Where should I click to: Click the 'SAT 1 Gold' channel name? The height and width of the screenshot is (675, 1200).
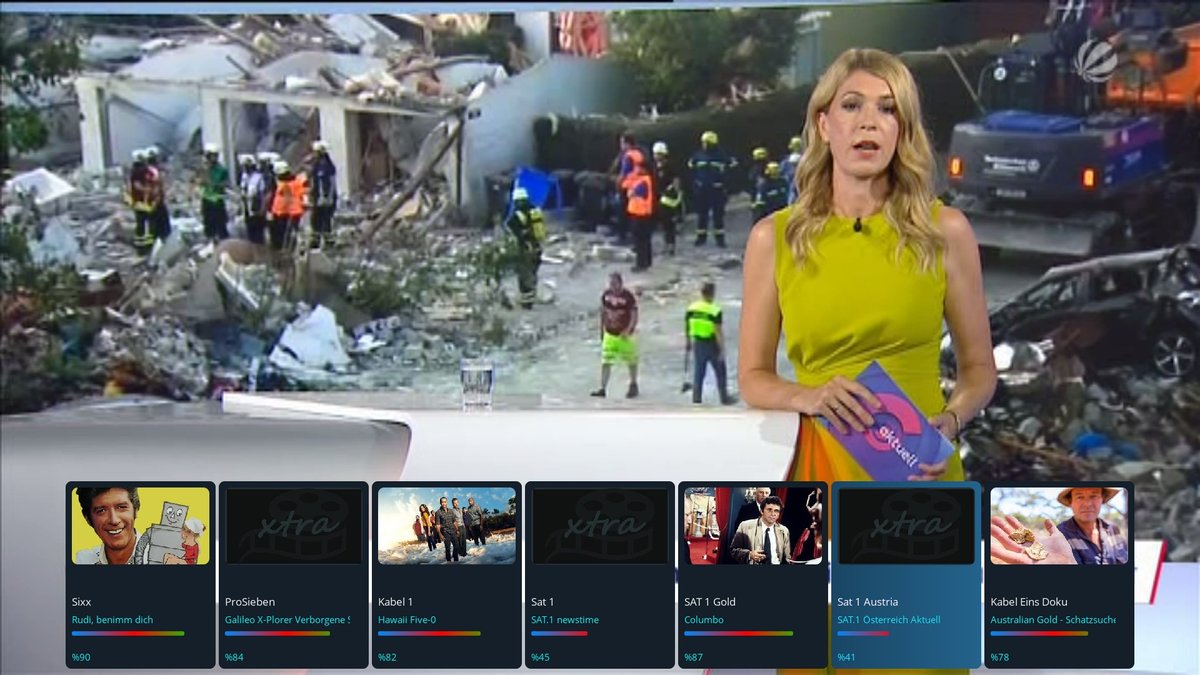click(710, 602)
